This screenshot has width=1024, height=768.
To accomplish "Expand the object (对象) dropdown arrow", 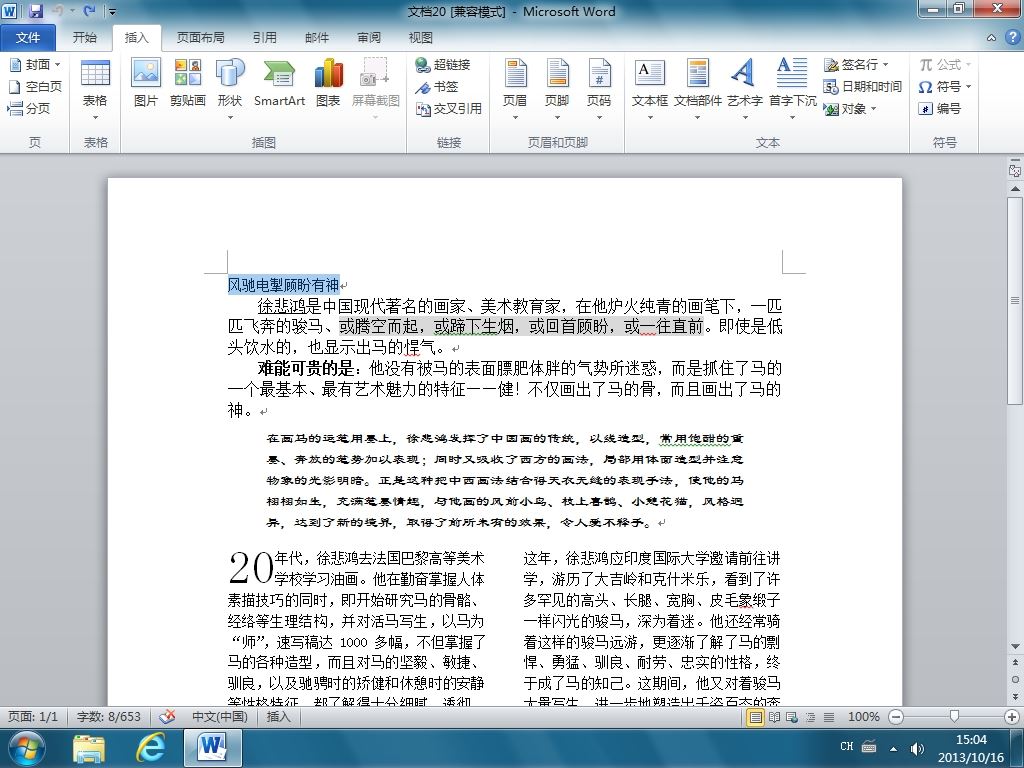I will 872,108.
